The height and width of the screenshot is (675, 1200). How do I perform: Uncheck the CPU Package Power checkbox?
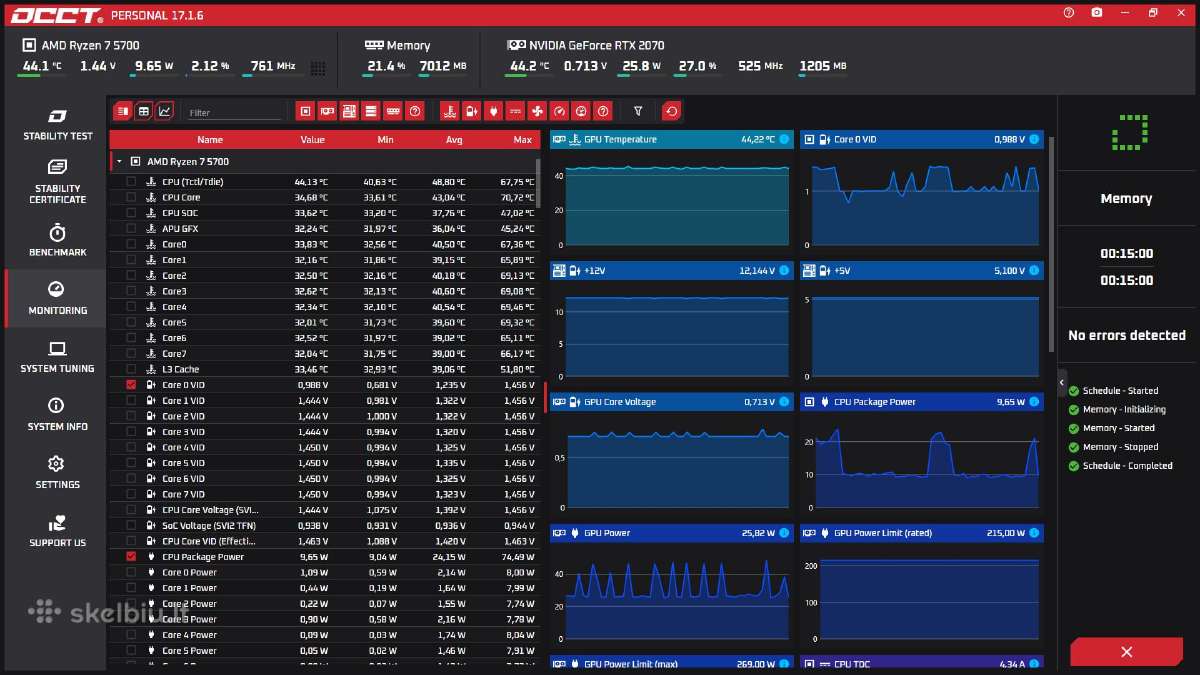(x=131, y=557)
